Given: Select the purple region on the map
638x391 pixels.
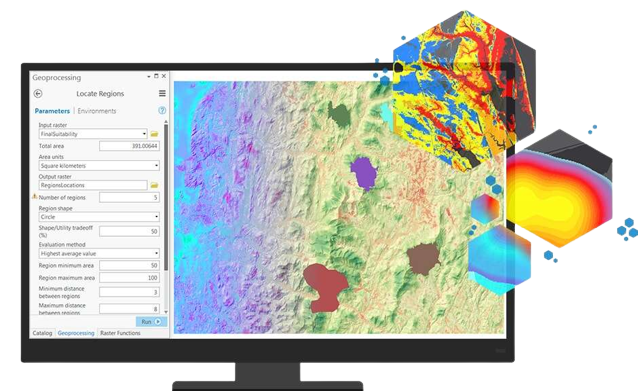Looking at the screenshot, I should coord(364,173).
